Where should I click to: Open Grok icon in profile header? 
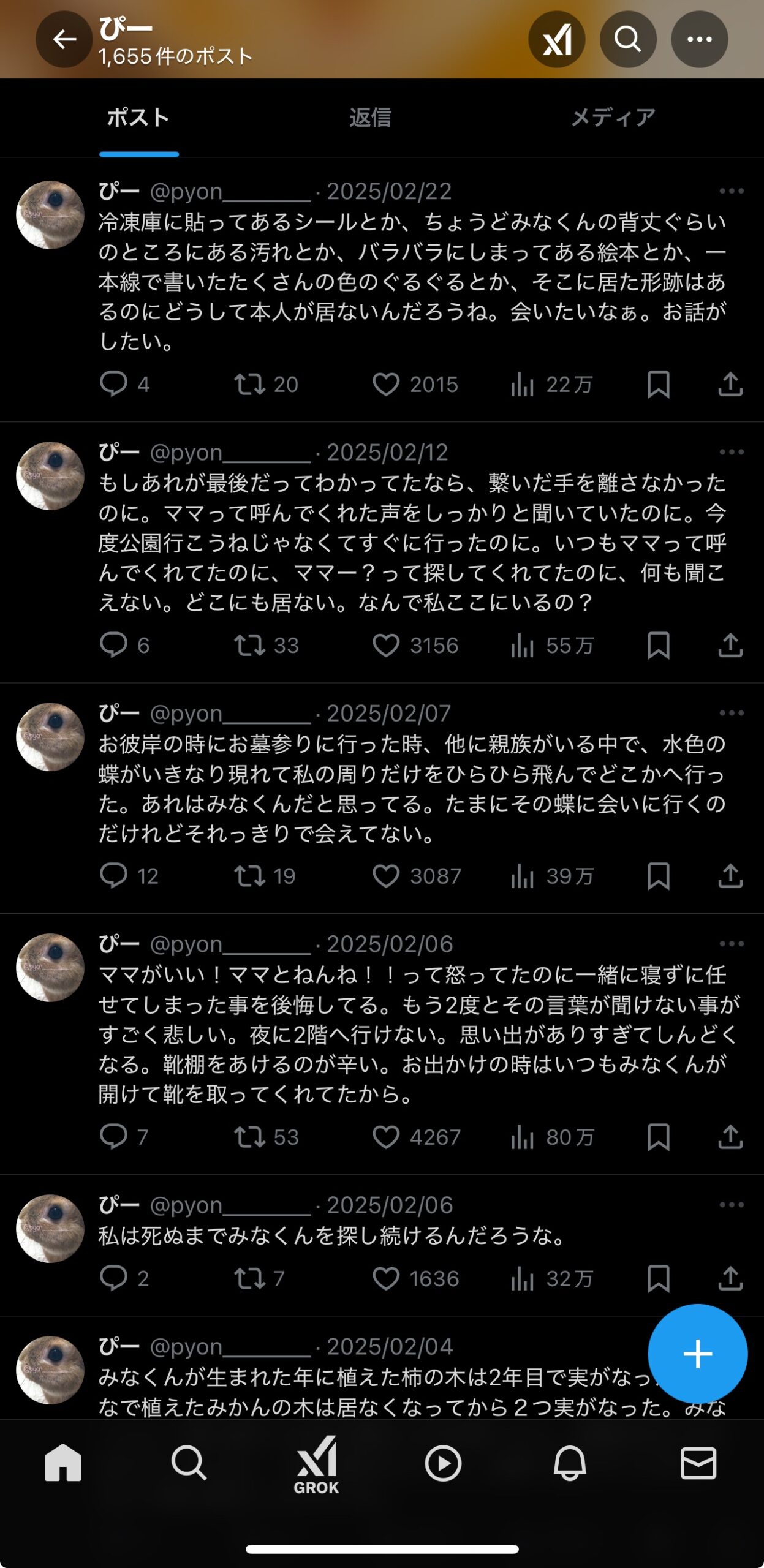(556, 40)
